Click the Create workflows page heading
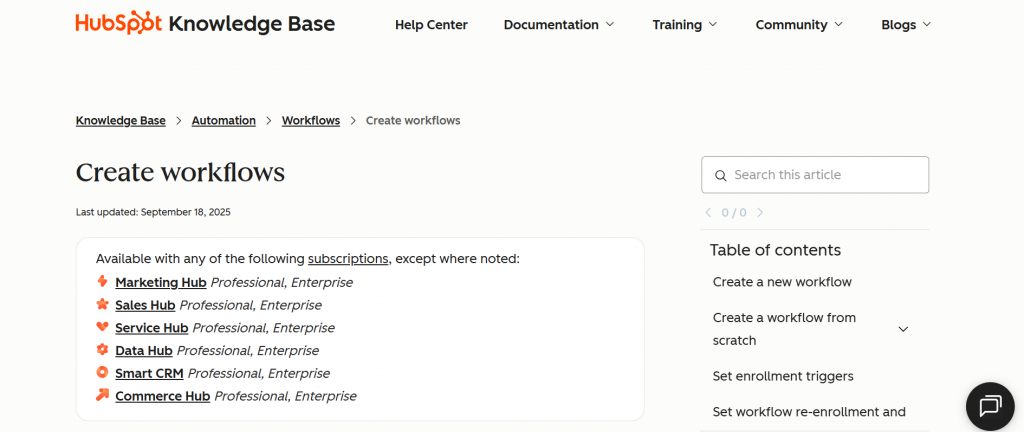This screenshot has height=432, width=1024. coord(180,172)
